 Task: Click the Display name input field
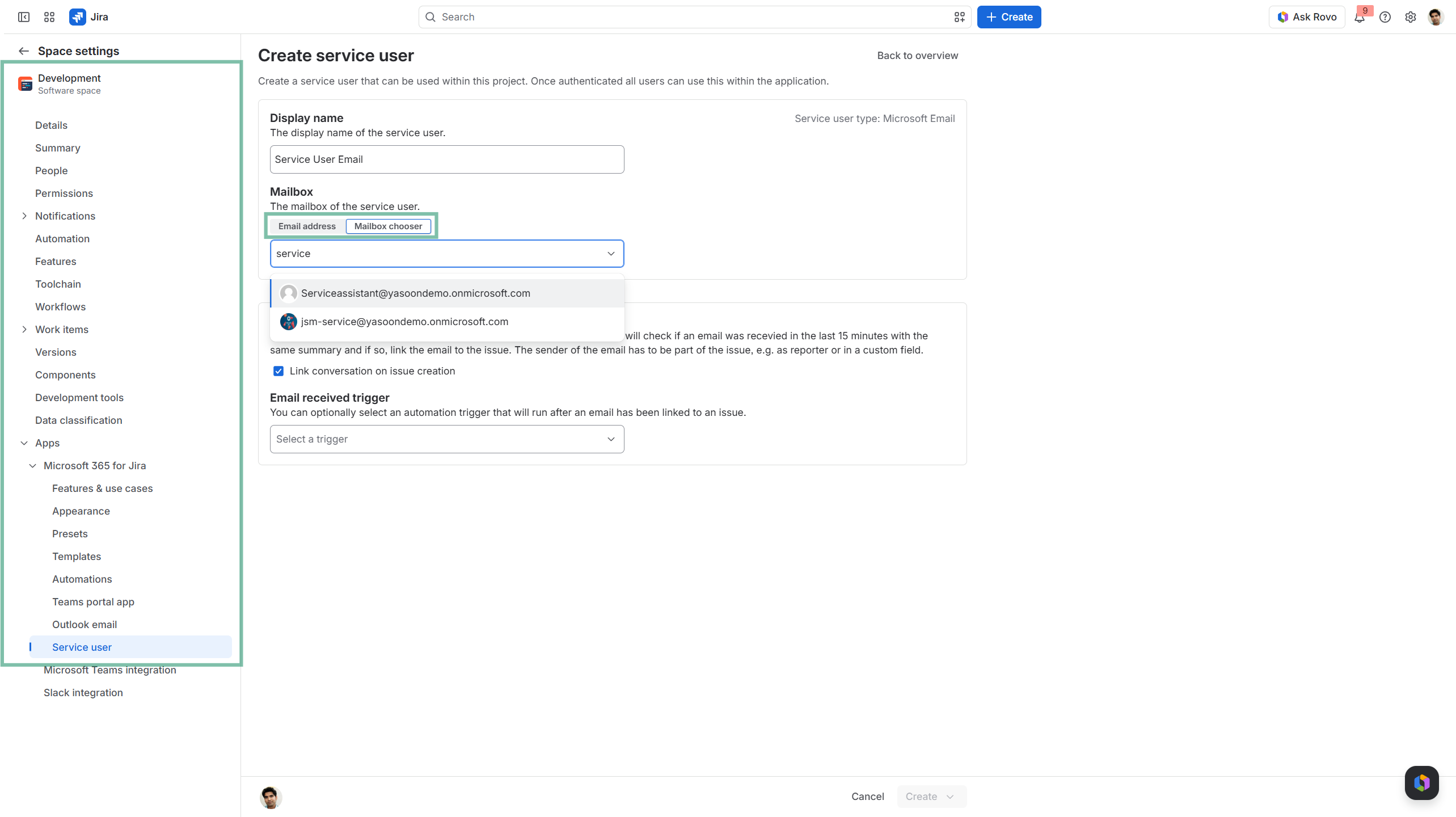pyautogui.click(x=447, y=159)
